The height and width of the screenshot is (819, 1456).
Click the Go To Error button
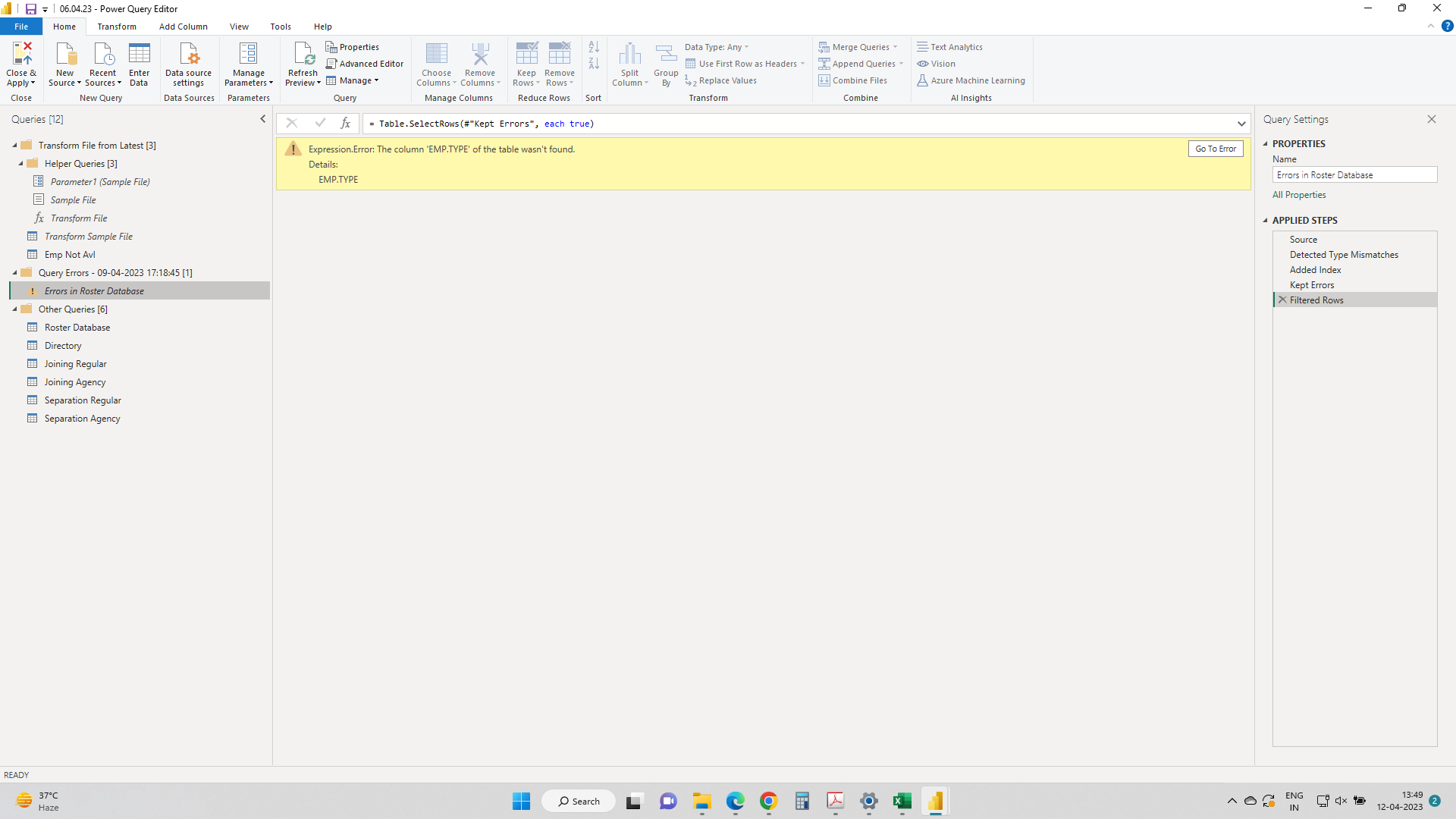point(1216,149)
